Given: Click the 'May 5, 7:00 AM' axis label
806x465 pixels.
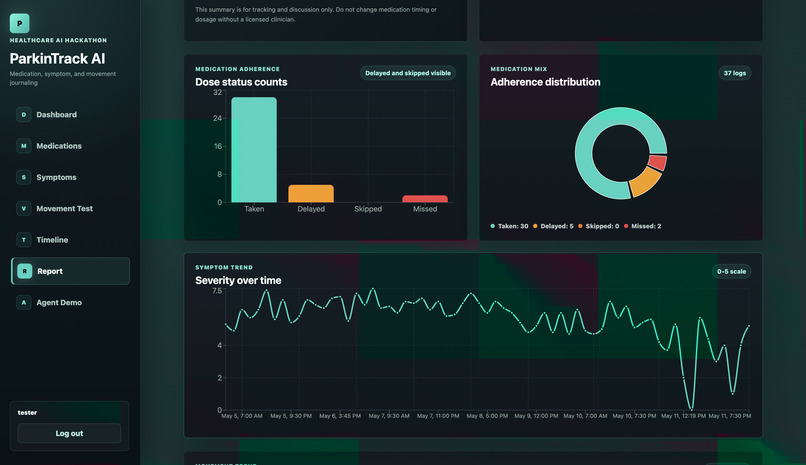Looking at the screenshot, I should pyautogui.click(x=242, y=416).
